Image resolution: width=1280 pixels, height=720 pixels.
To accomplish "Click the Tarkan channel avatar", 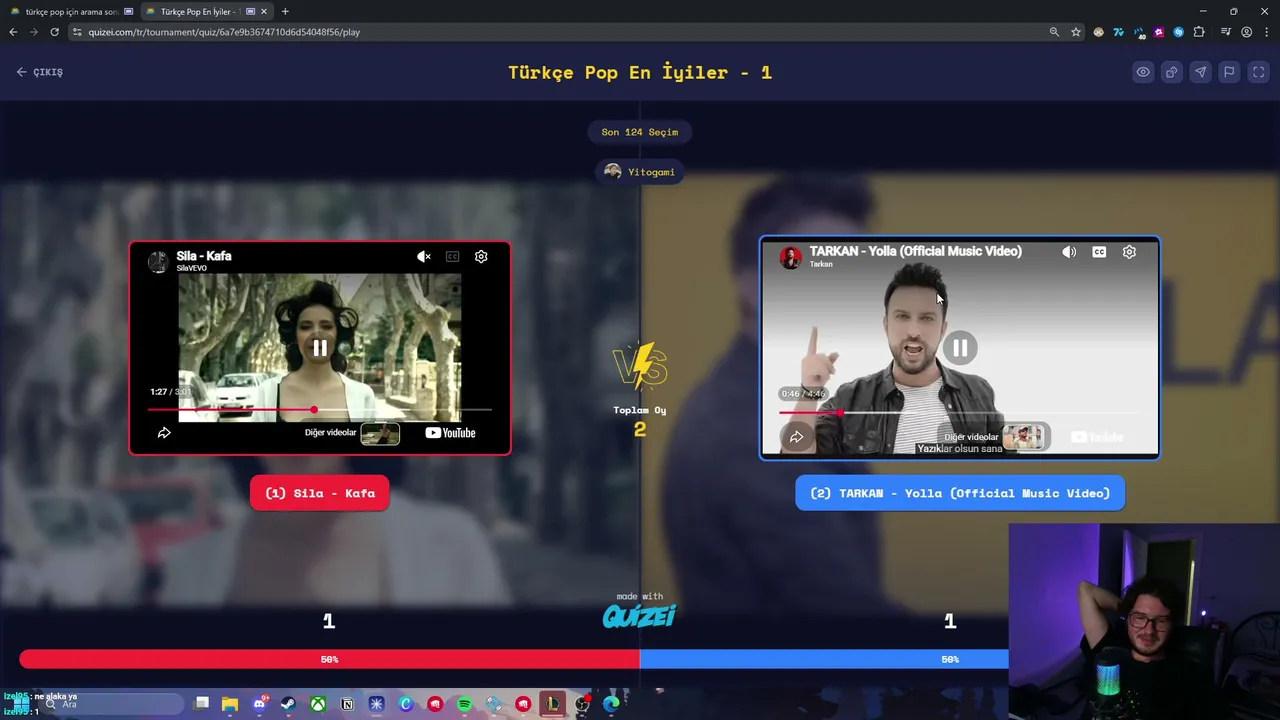I will coord(791,257).
